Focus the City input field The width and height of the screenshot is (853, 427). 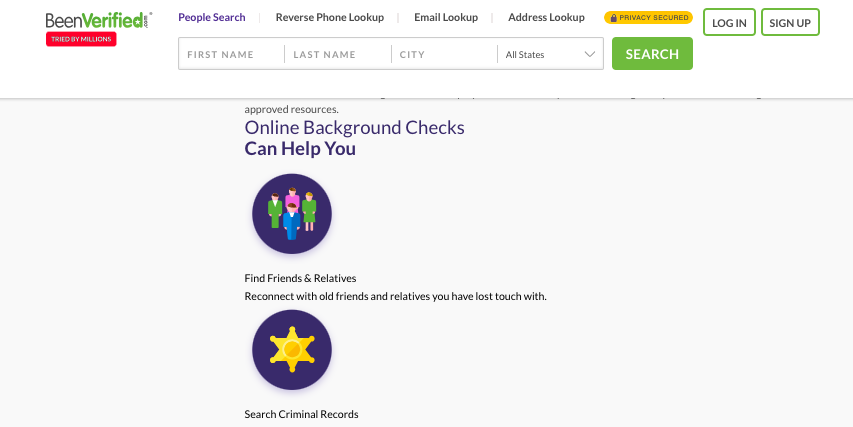pos(444,54)
